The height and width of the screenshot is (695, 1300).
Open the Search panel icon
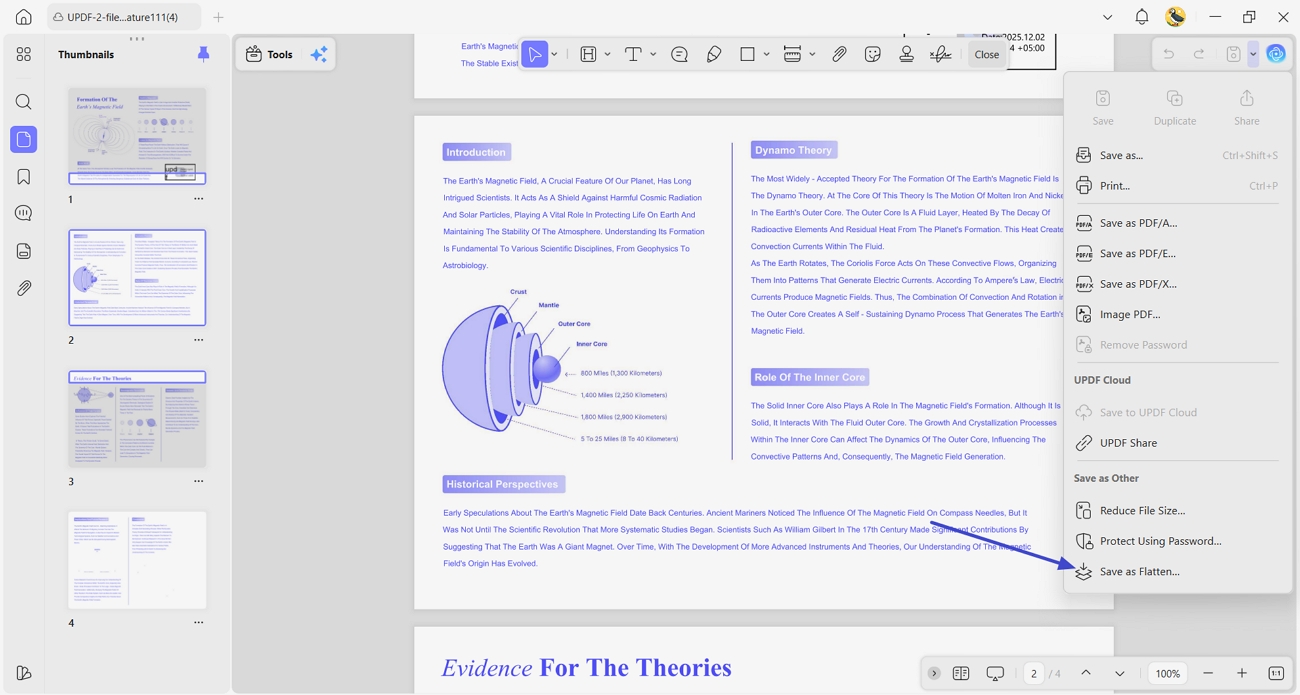(23, 102)
